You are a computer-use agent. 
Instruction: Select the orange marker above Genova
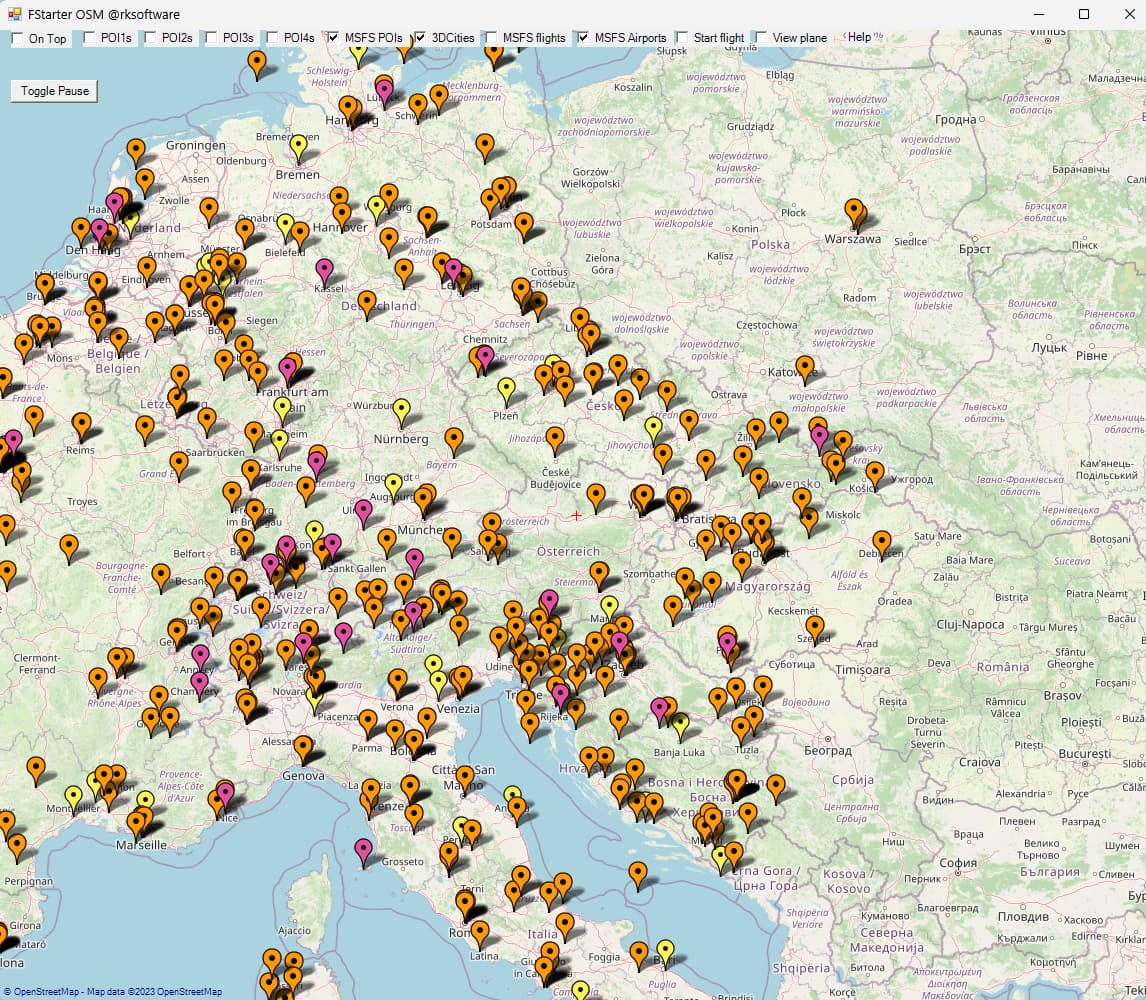[302, 746]
